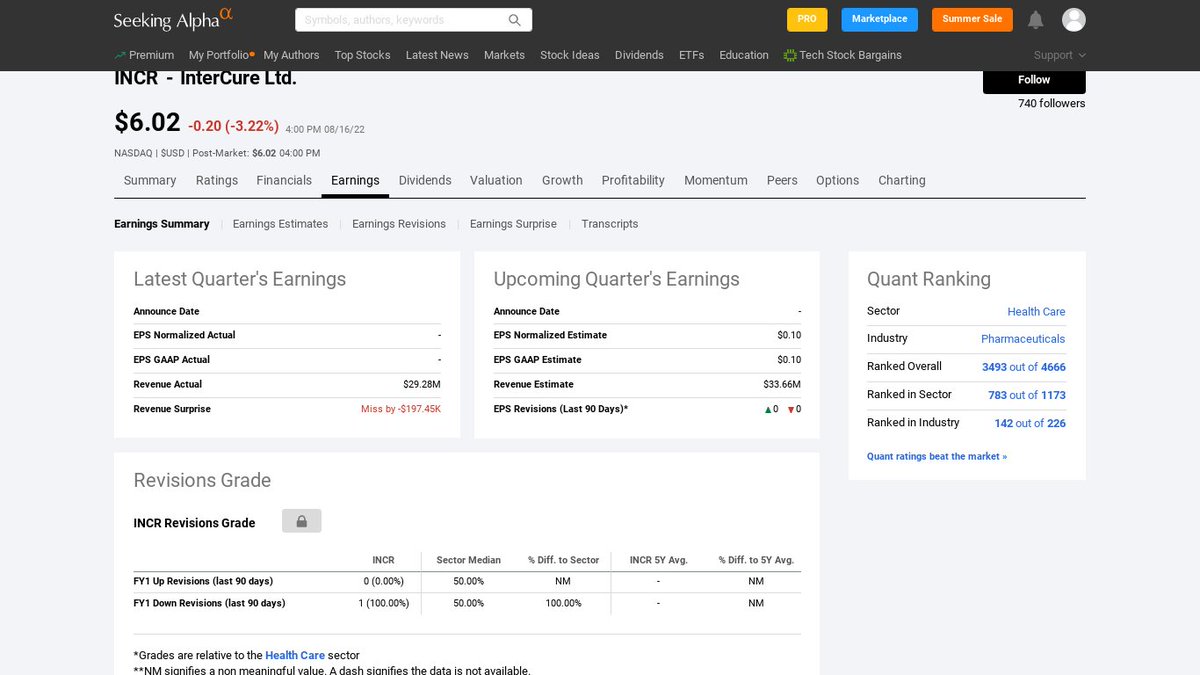Click FY1 Down Revisions row label
Image resolution: width=1200 pixels, height=675 pixels.
(209, 603)
